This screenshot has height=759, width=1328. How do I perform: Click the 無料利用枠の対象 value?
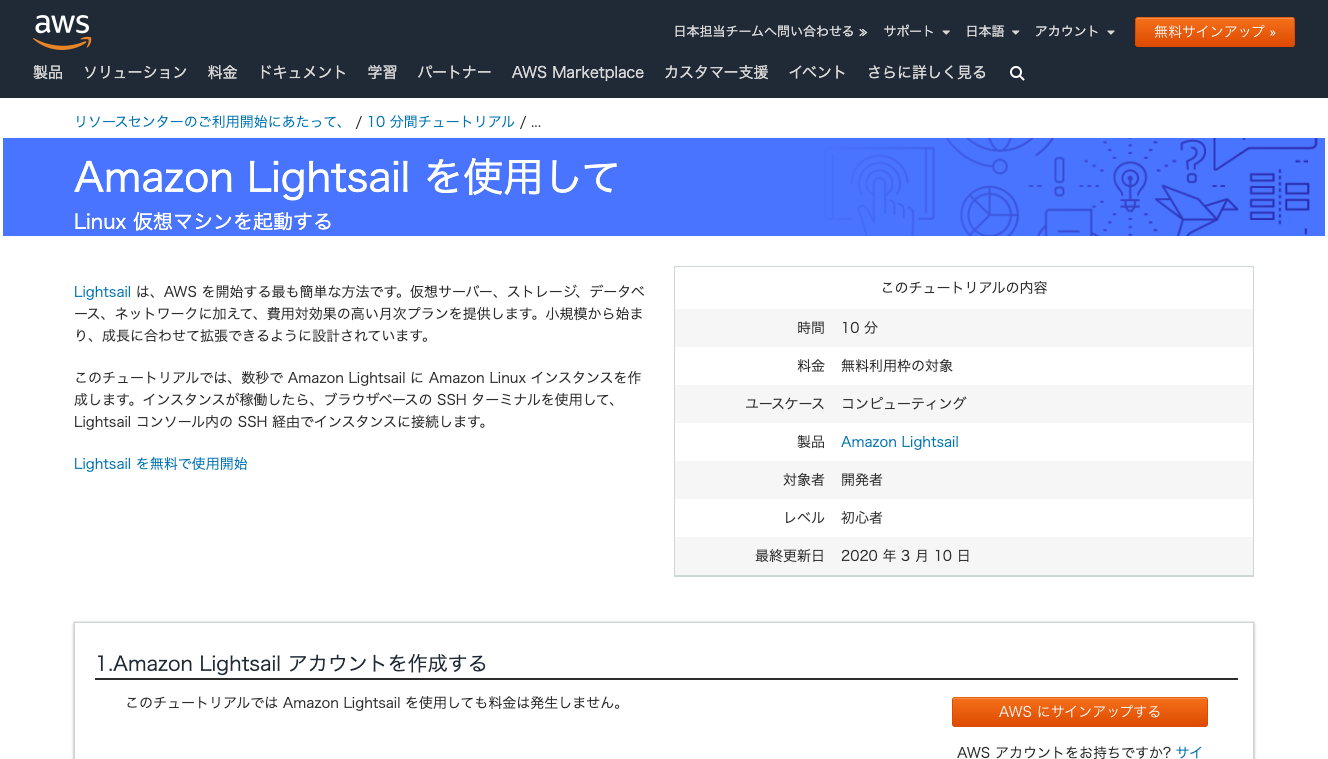(x=897, y=366)
